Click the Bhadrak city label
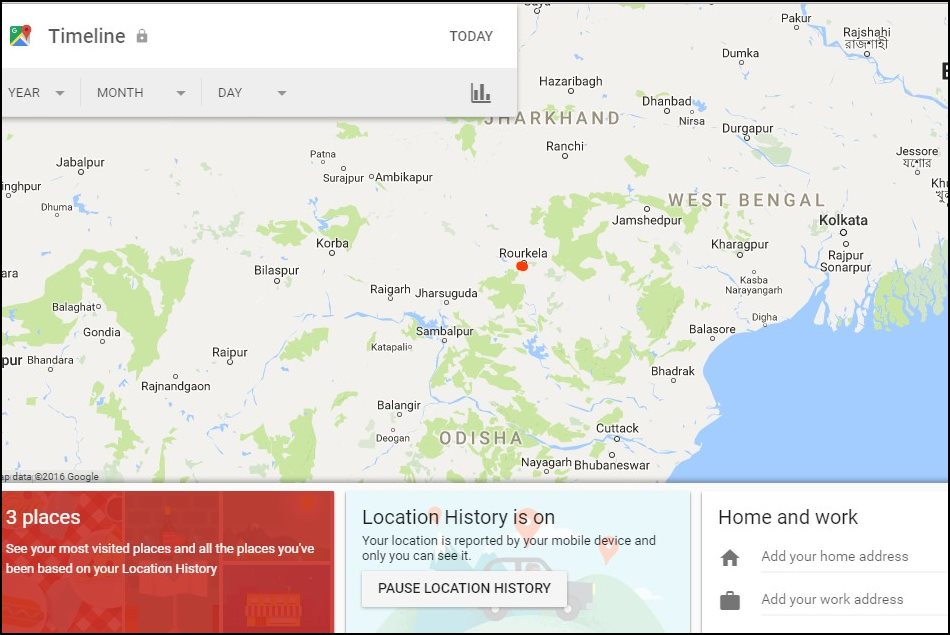This screenshot has height=635, width=950. 673,371
